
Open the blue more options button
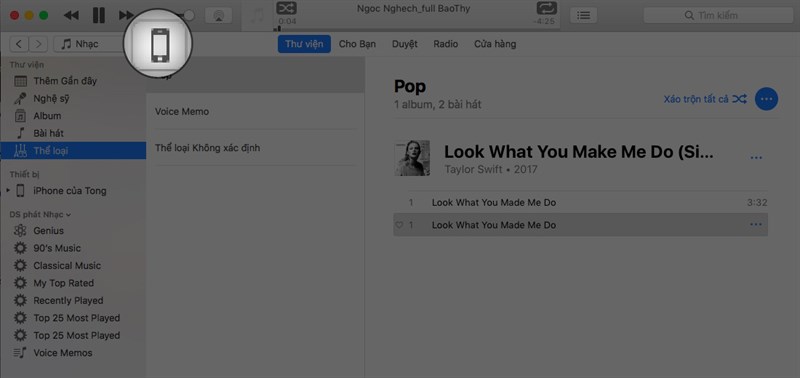tap(766, 99)
